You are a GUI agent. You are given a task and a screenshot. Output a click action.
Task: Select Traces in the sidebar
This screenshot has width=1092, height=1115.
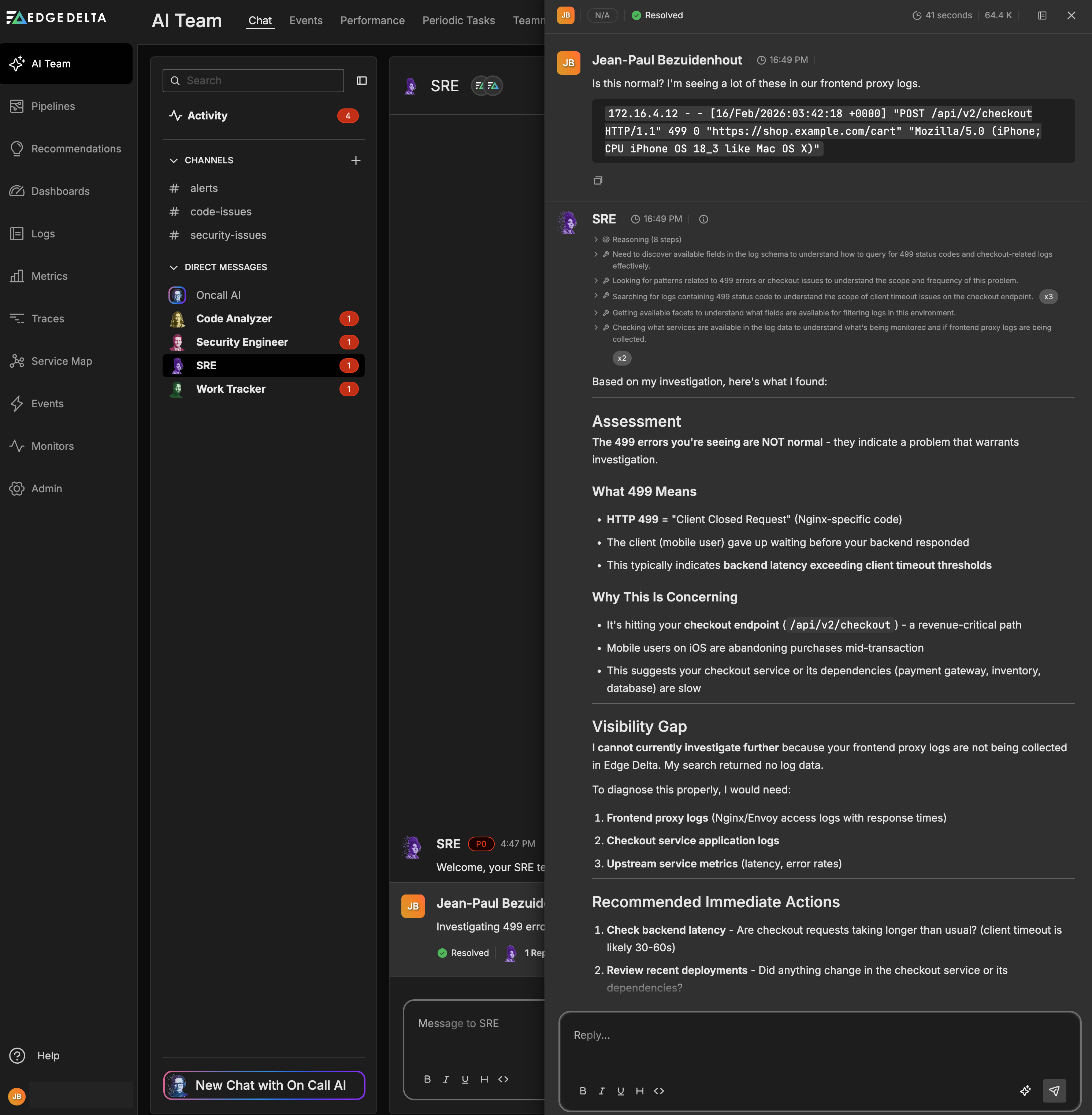coord(47,318)
